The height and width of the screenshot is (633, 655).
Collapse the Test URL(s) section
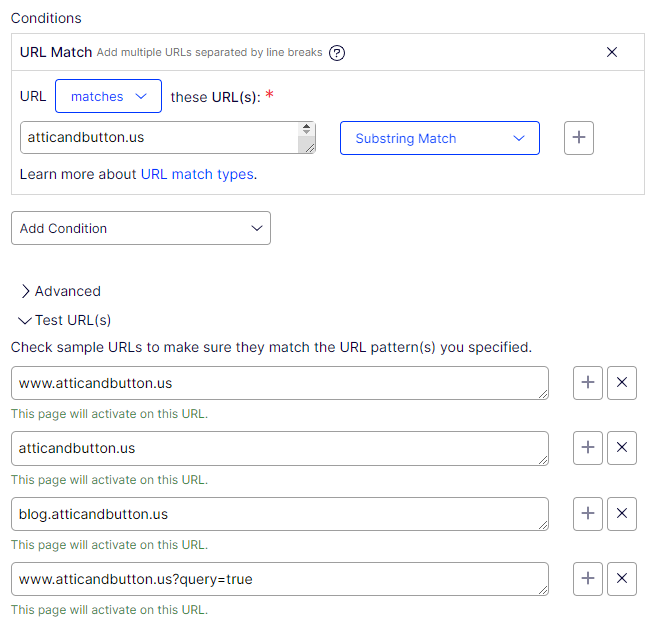[x=64, y=320]
